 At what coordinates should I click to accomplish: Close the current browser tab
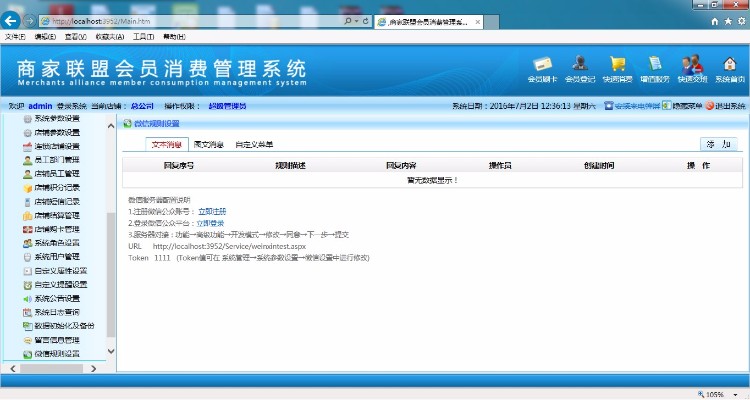[x=477, y=22]
